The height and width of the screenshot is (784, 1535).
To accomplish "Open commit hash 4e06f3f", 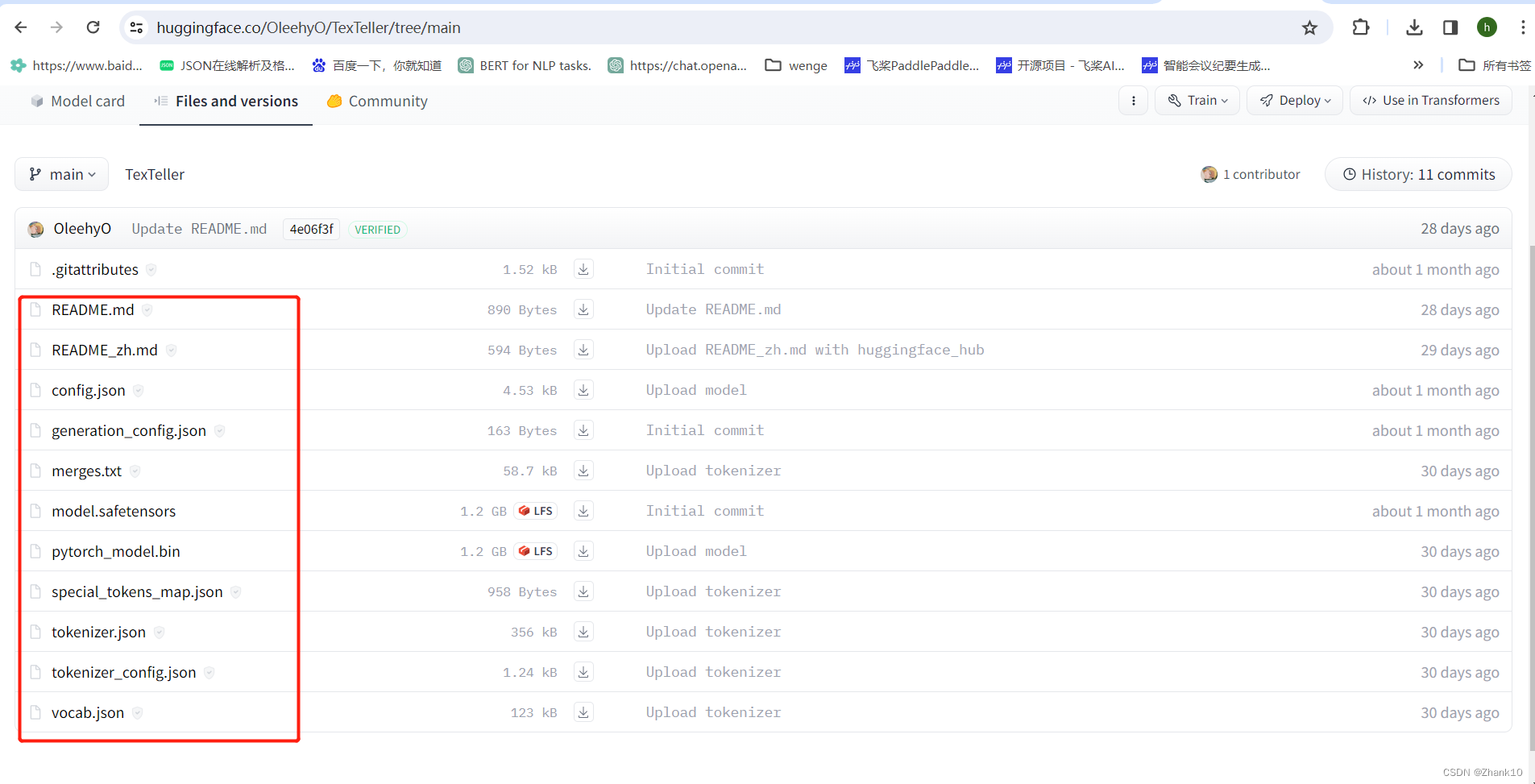I will click(311, 229).
